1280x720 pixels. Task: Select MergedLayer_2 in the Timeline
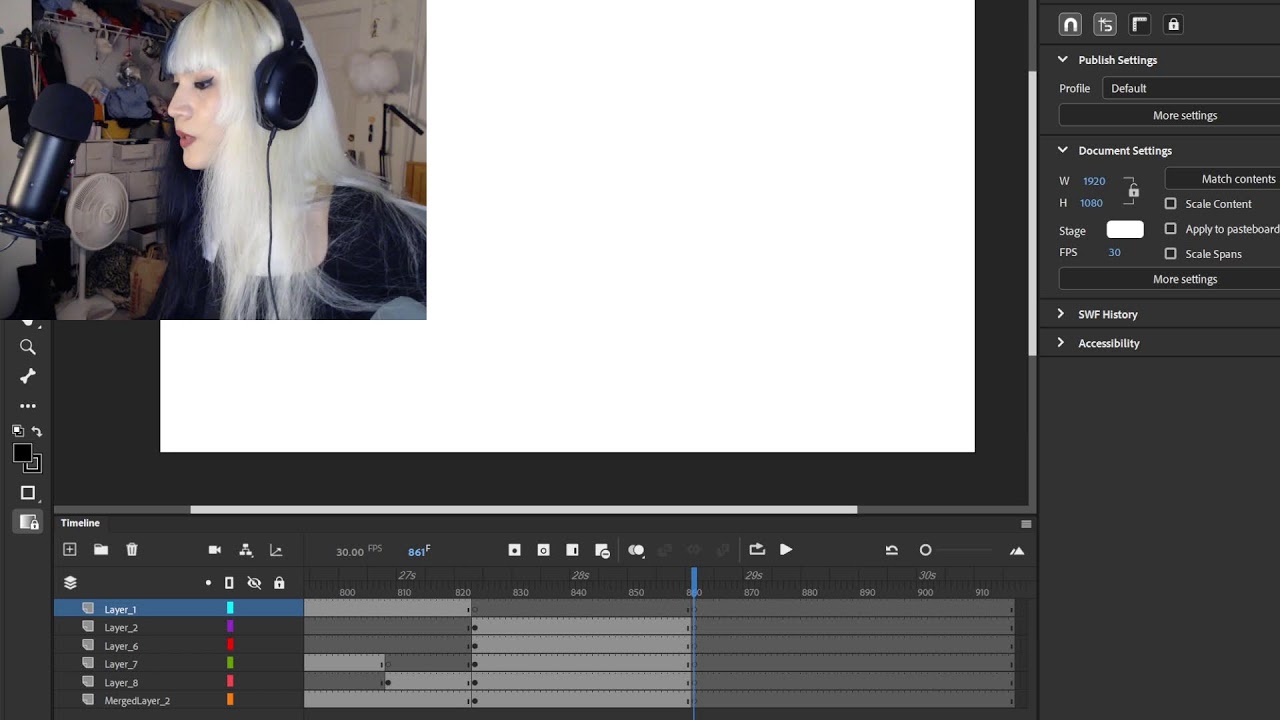[137, 701]
